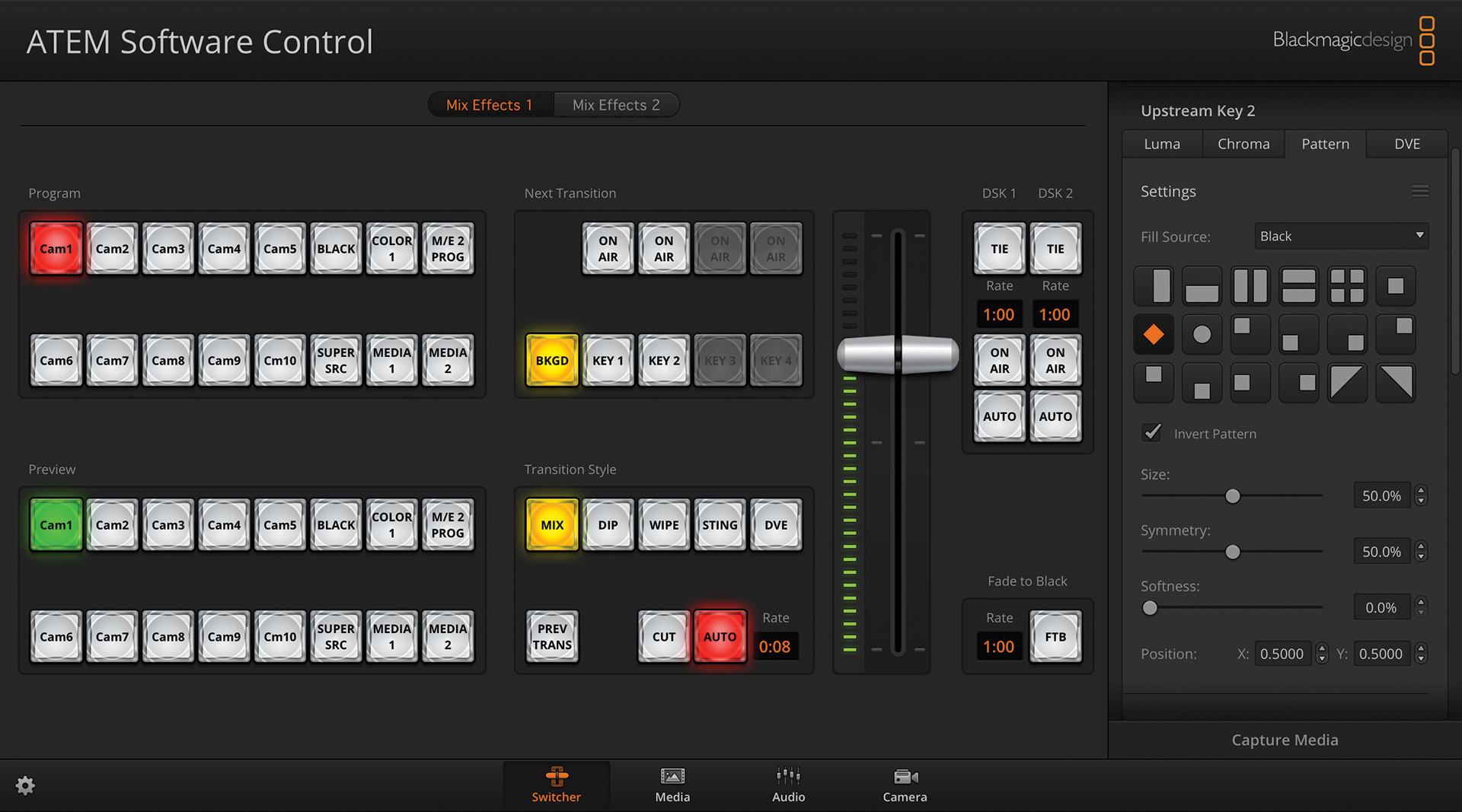Adjust the Softness value stepper
Screen dimensions: 1462x812
(1421, 607)
